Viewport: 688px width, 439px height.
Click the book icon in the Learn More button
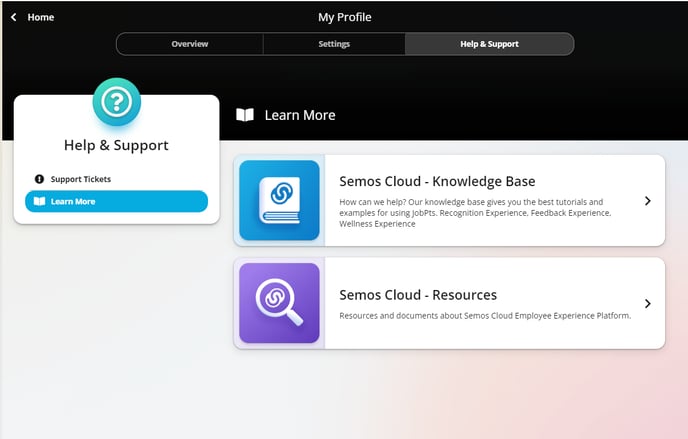[39, 201]
